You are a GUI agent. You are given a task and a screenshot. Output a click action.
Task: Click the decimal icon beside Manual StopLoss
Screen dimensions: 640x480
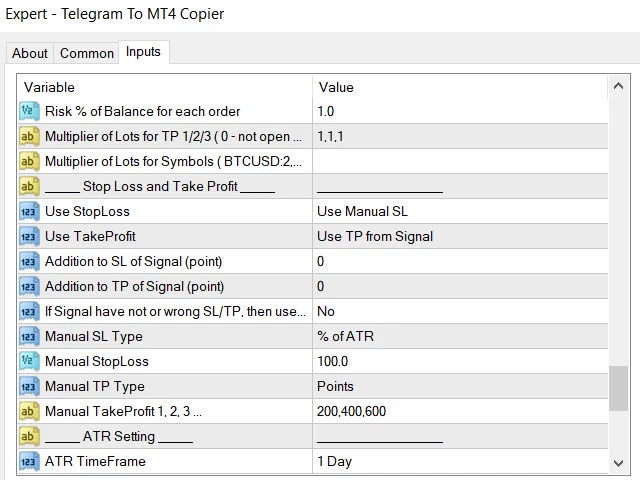pos(29,361)
